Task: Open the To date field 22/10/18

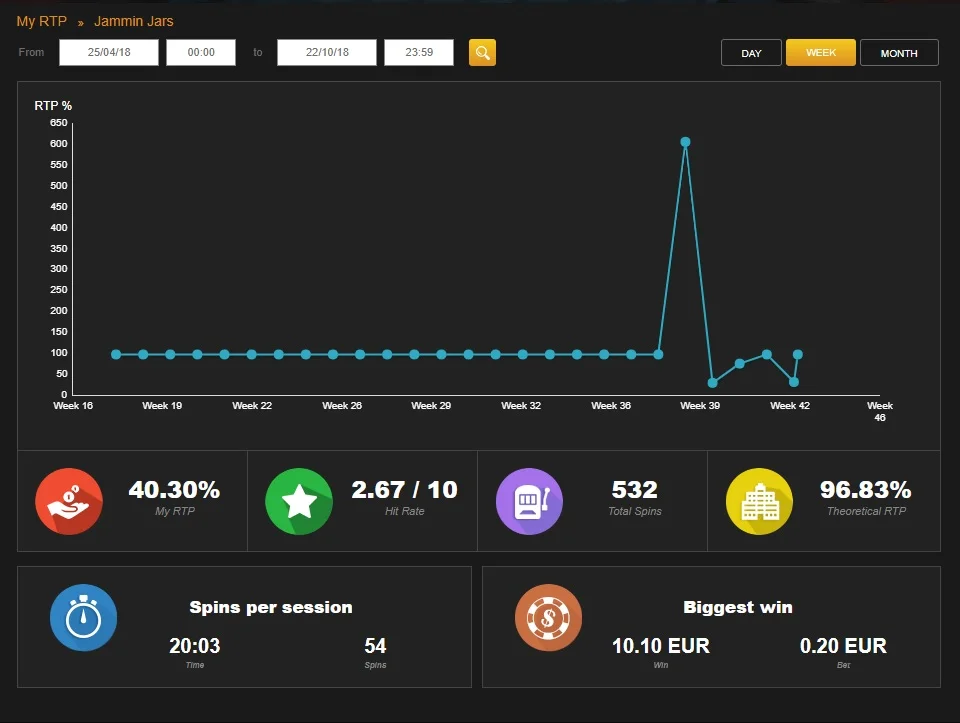Action: 327,53
